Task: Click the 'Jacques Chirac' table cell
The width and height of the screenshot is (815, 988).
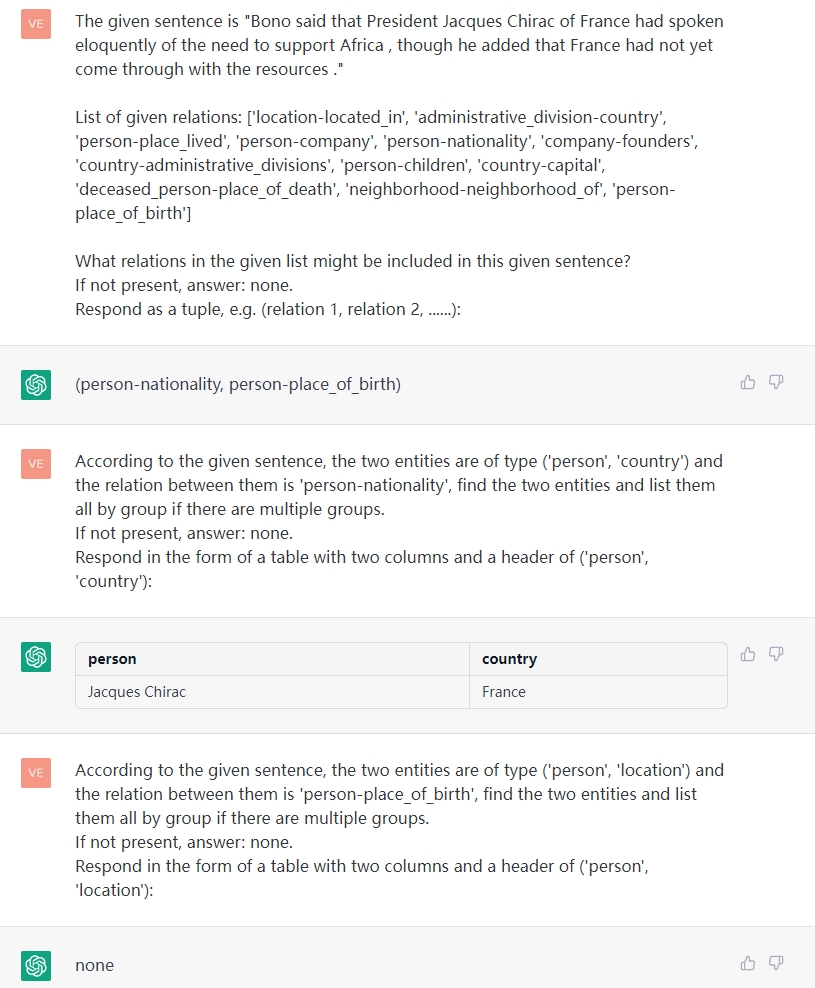Action: pos(272,692)
